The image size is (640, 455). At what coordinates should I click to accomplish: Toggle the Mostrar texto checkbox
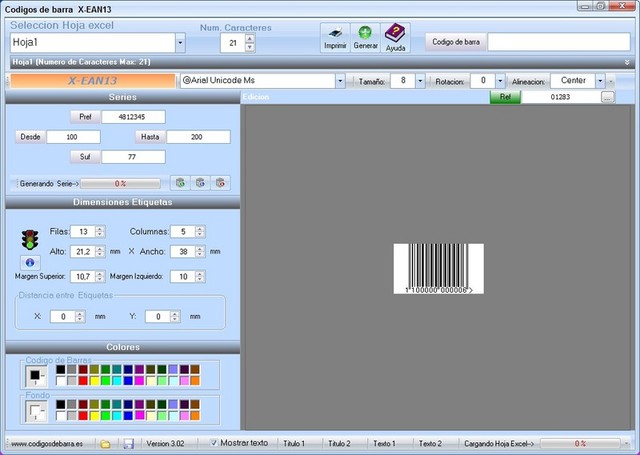(x=213, y=443)
